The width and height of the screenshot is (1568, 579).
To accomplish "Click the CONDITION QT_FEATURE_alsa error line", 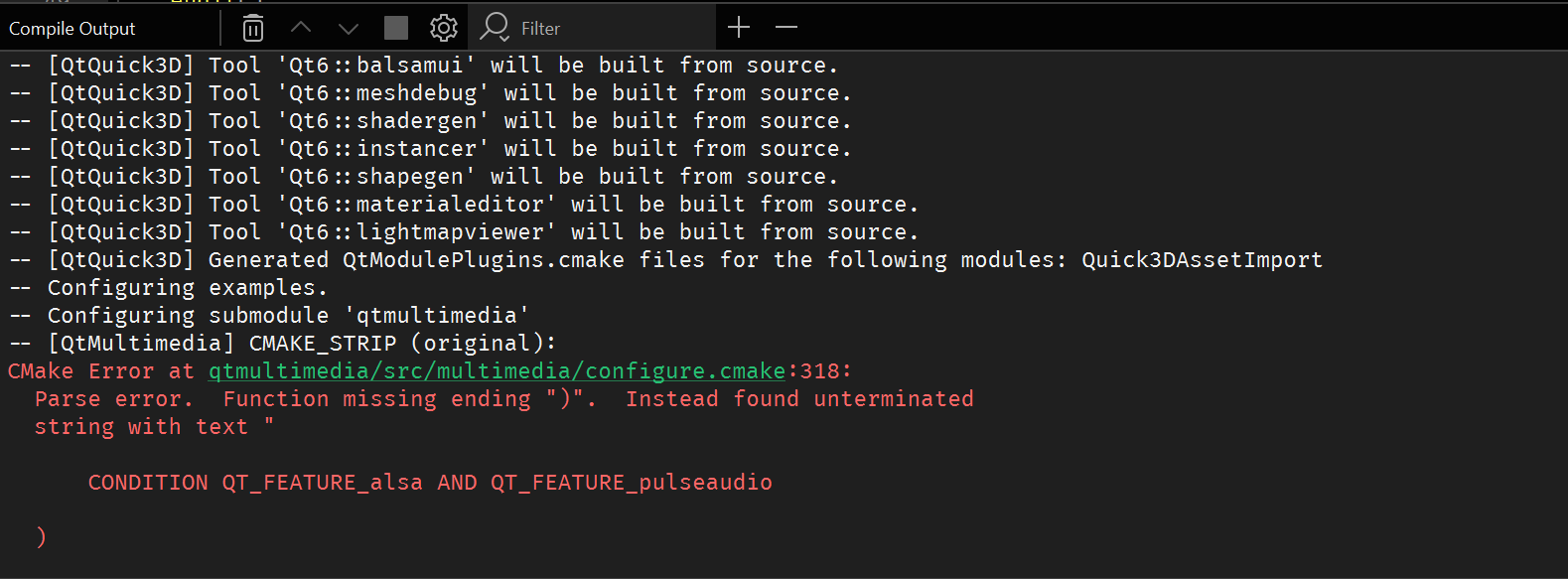I will pyautogui.click(x=430, y=483).
